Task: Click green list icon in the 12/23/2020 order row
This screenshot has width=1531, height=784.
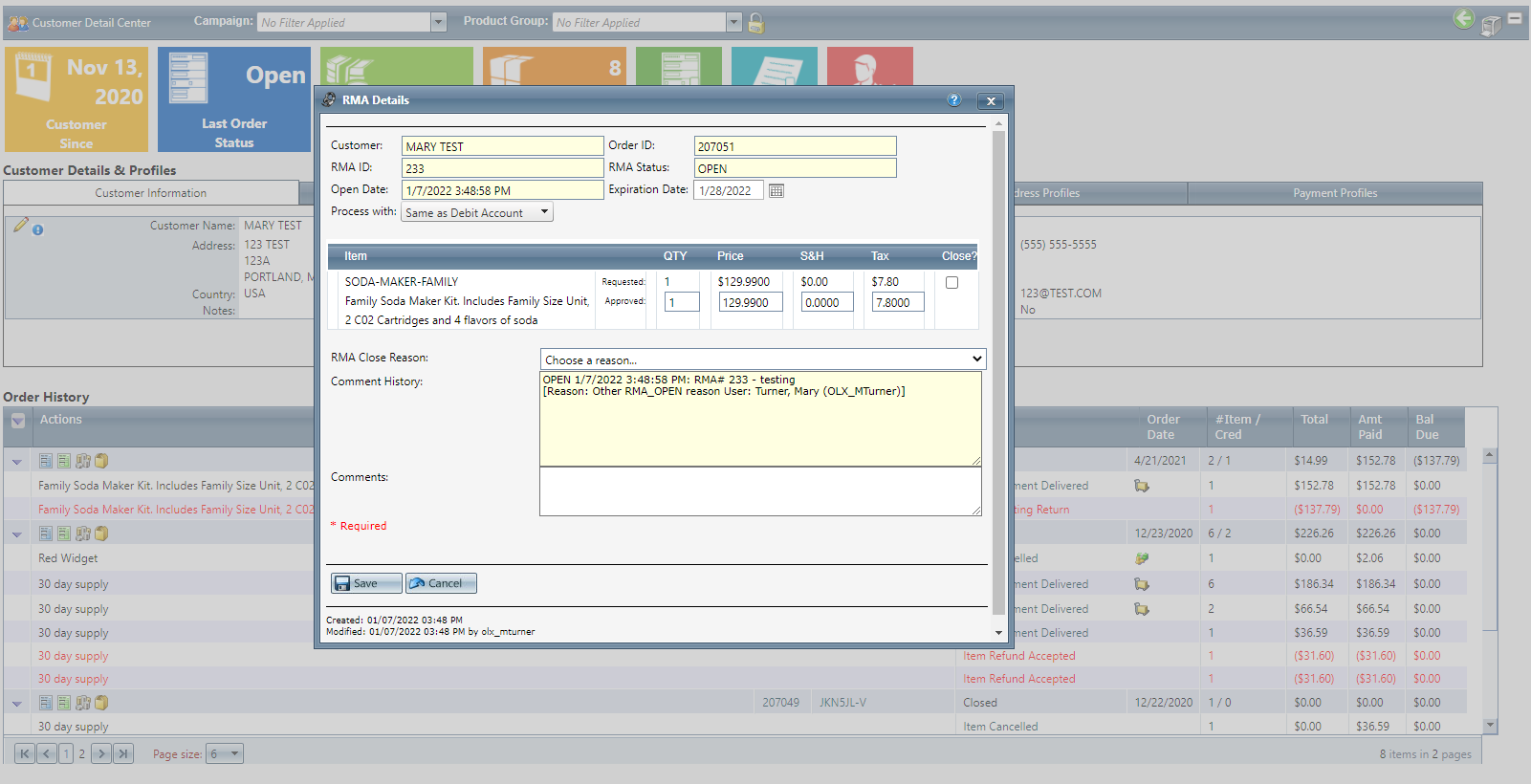Action: [x=64, y=534]
